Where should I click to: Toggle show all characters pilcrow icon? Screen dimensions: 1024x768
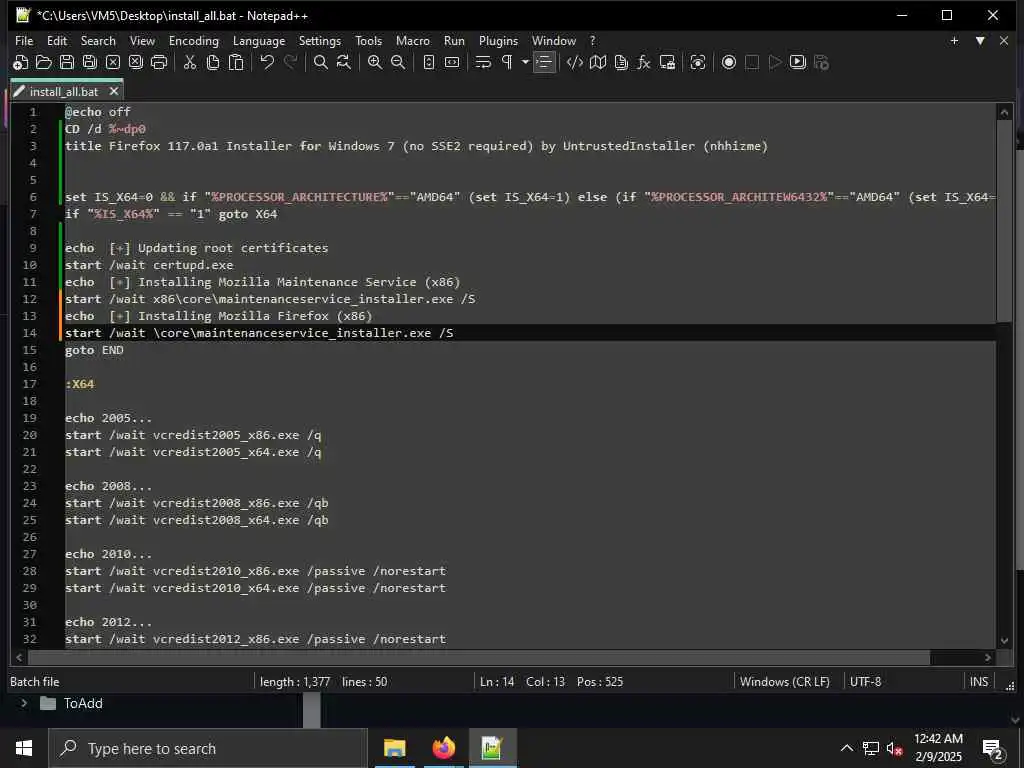[506, 63]
